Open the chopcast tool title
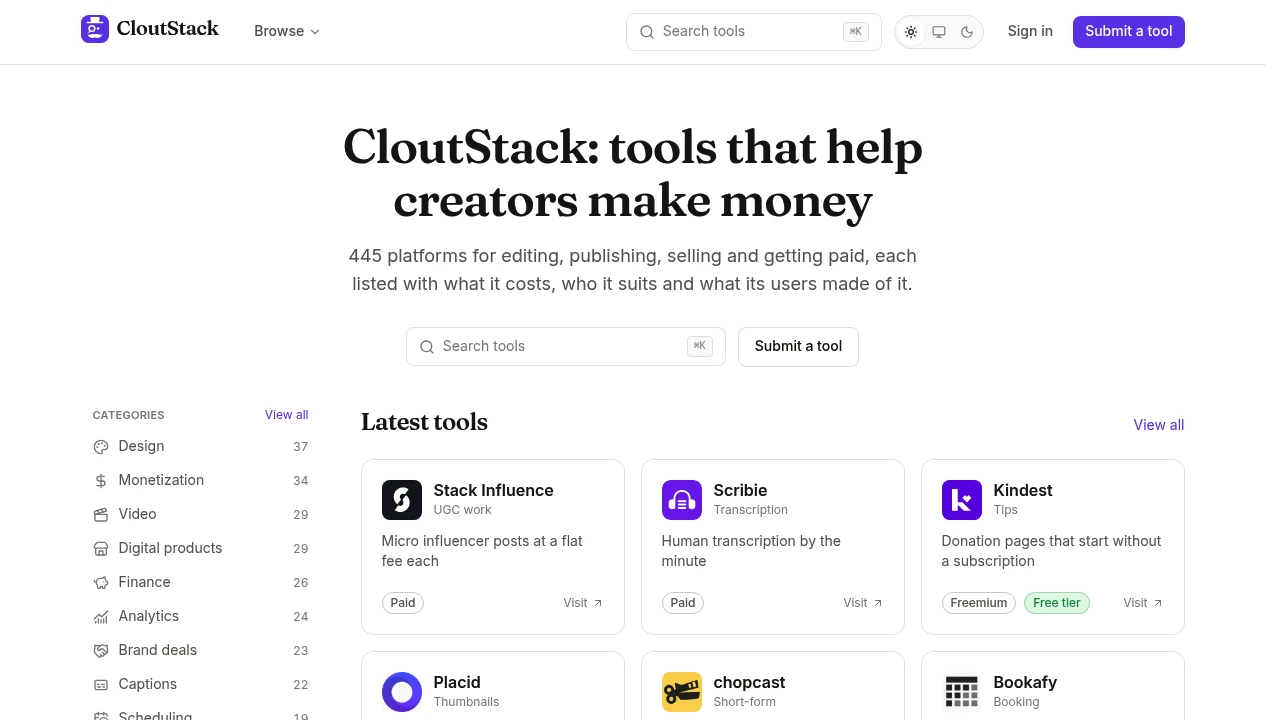Viewport: 1280px width, 720px height. [x=749, y=682]
